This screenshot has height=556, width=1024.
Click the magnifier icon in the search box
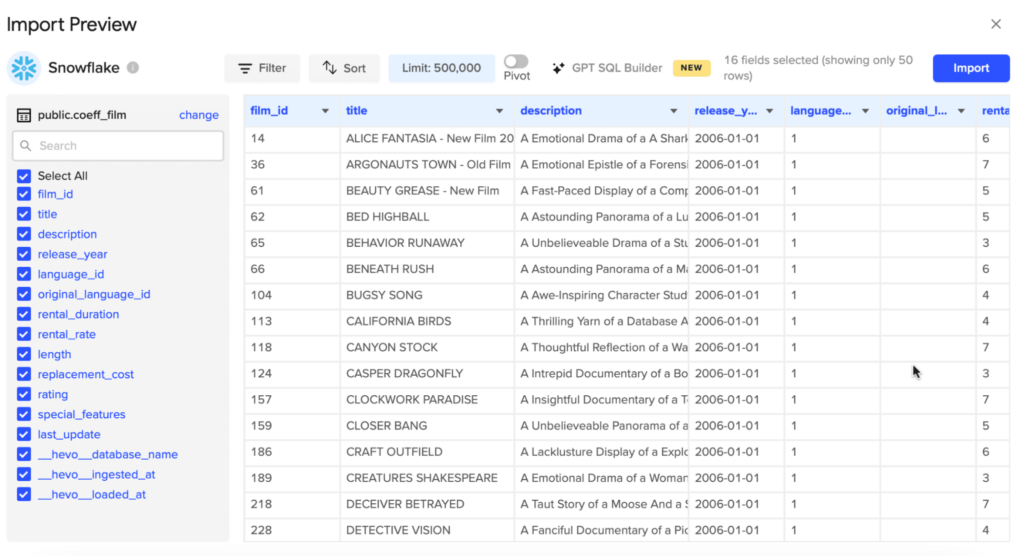click(x=26, y=146)
